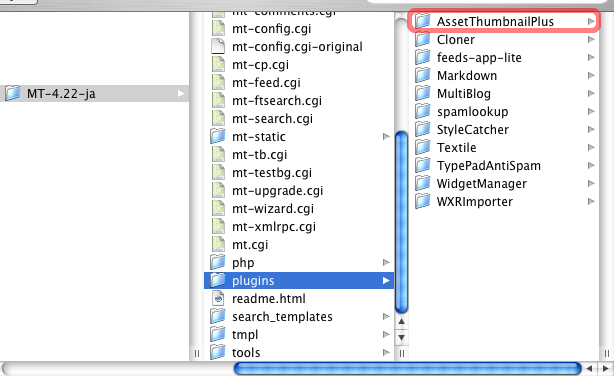Click the spamlookup folder icon

(423, 111)
